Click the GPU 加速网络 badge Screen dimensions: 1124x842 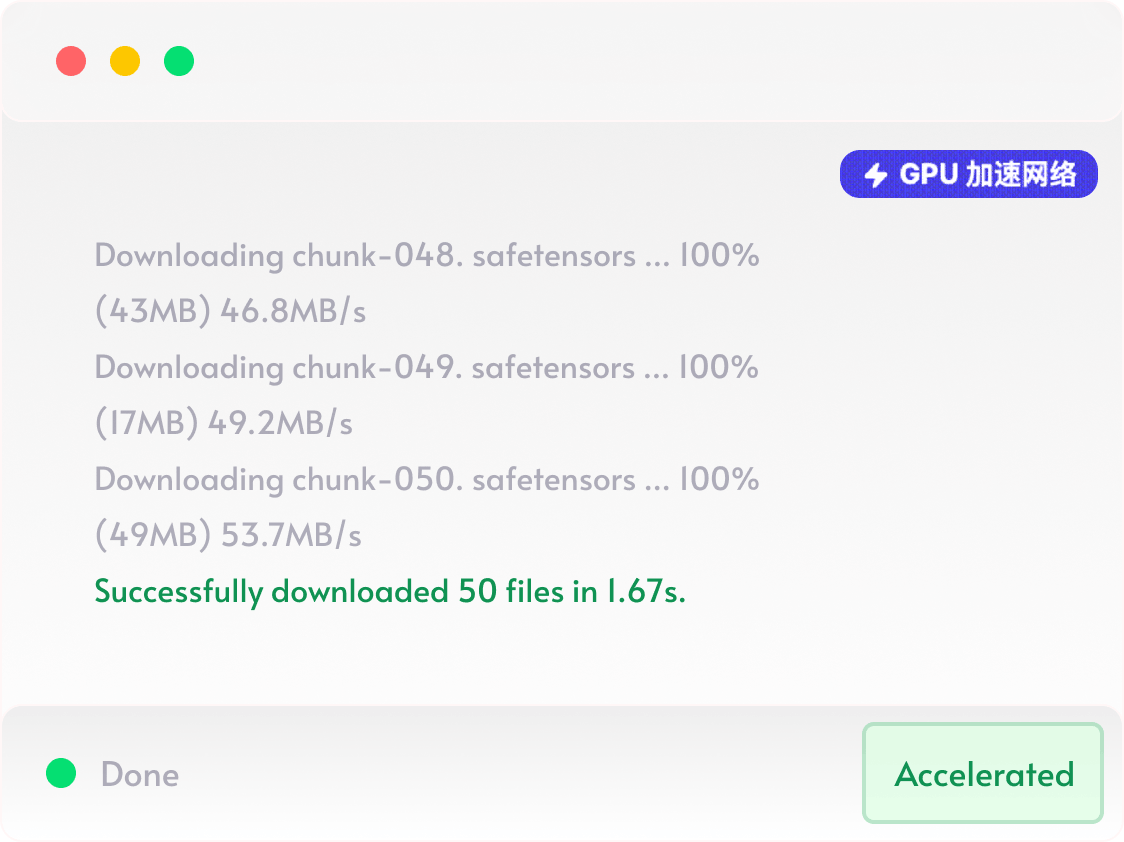(x=968, y=175)
